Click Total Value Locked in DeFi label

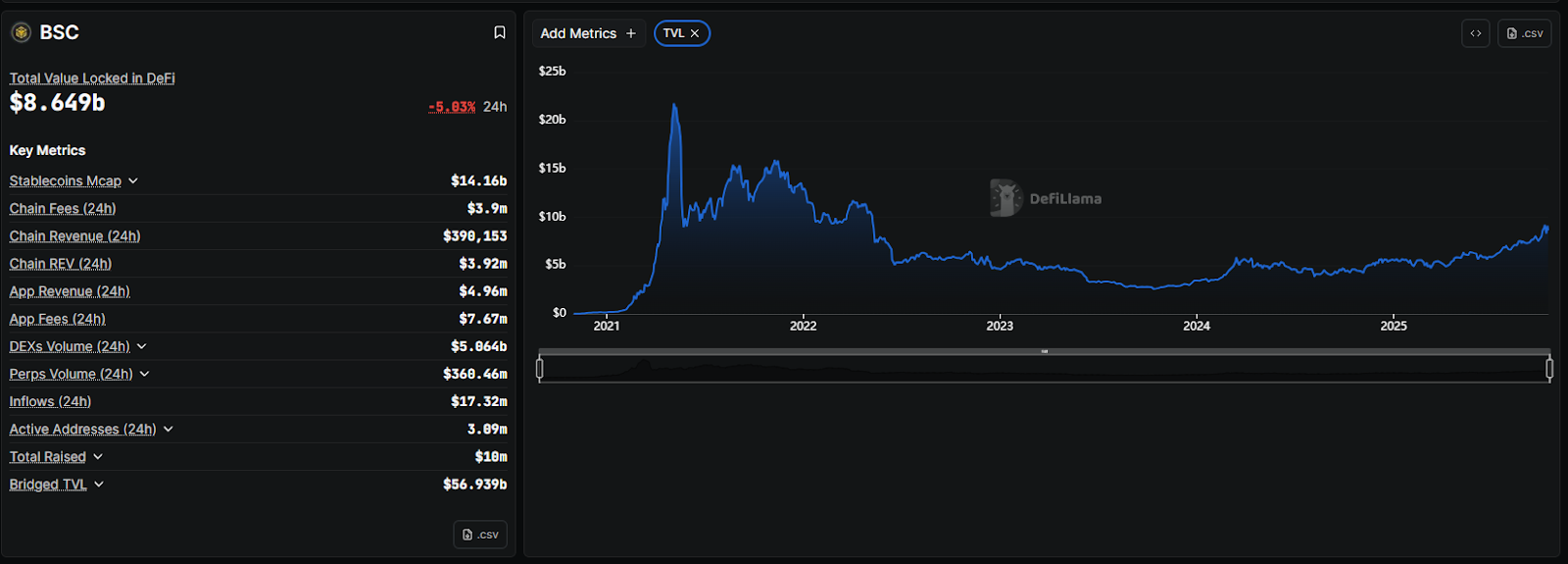[x=92, y=78]
